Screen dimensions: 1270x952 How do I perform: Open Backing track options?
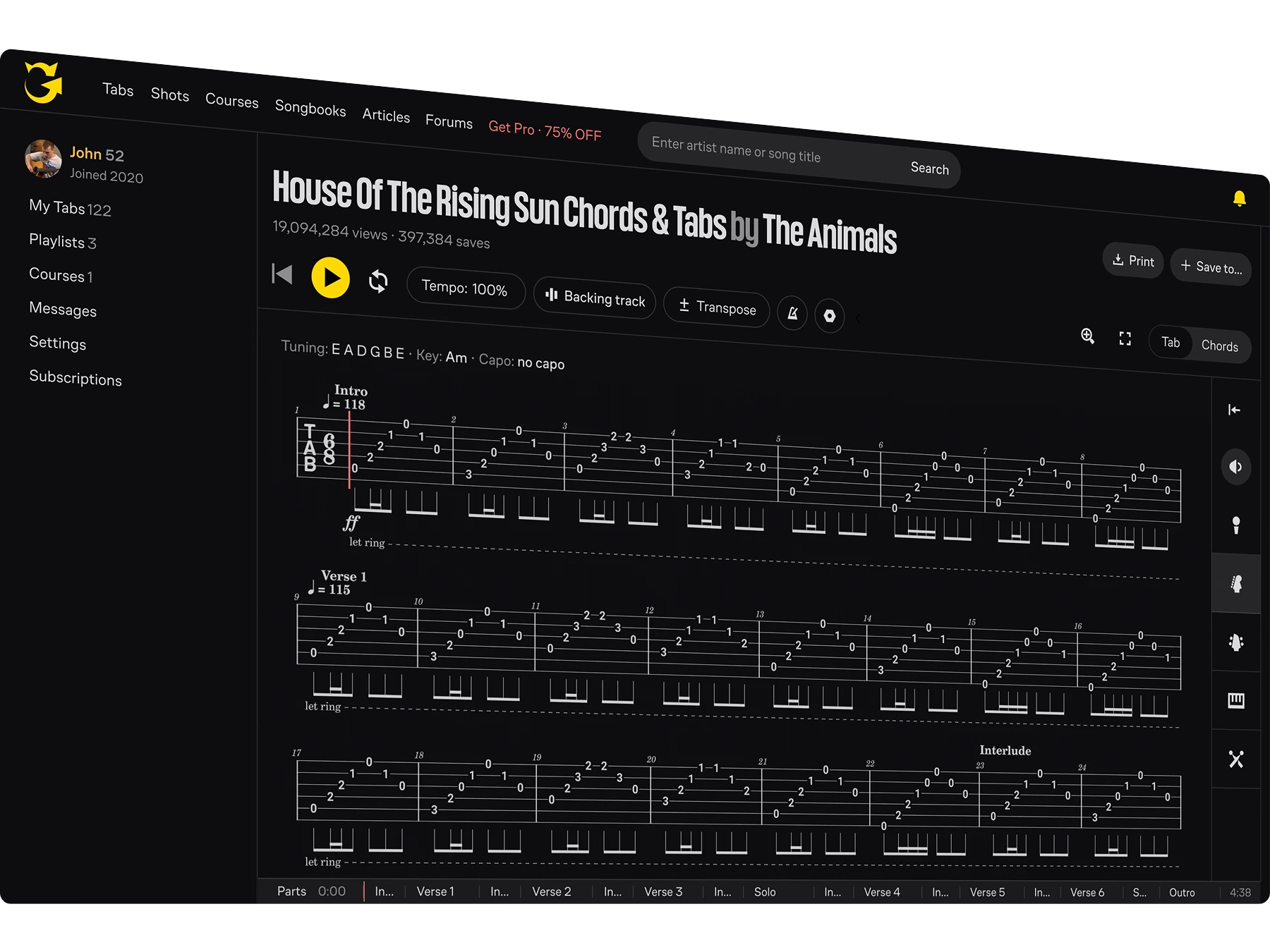pyautogui.click(x=595, y=298)
